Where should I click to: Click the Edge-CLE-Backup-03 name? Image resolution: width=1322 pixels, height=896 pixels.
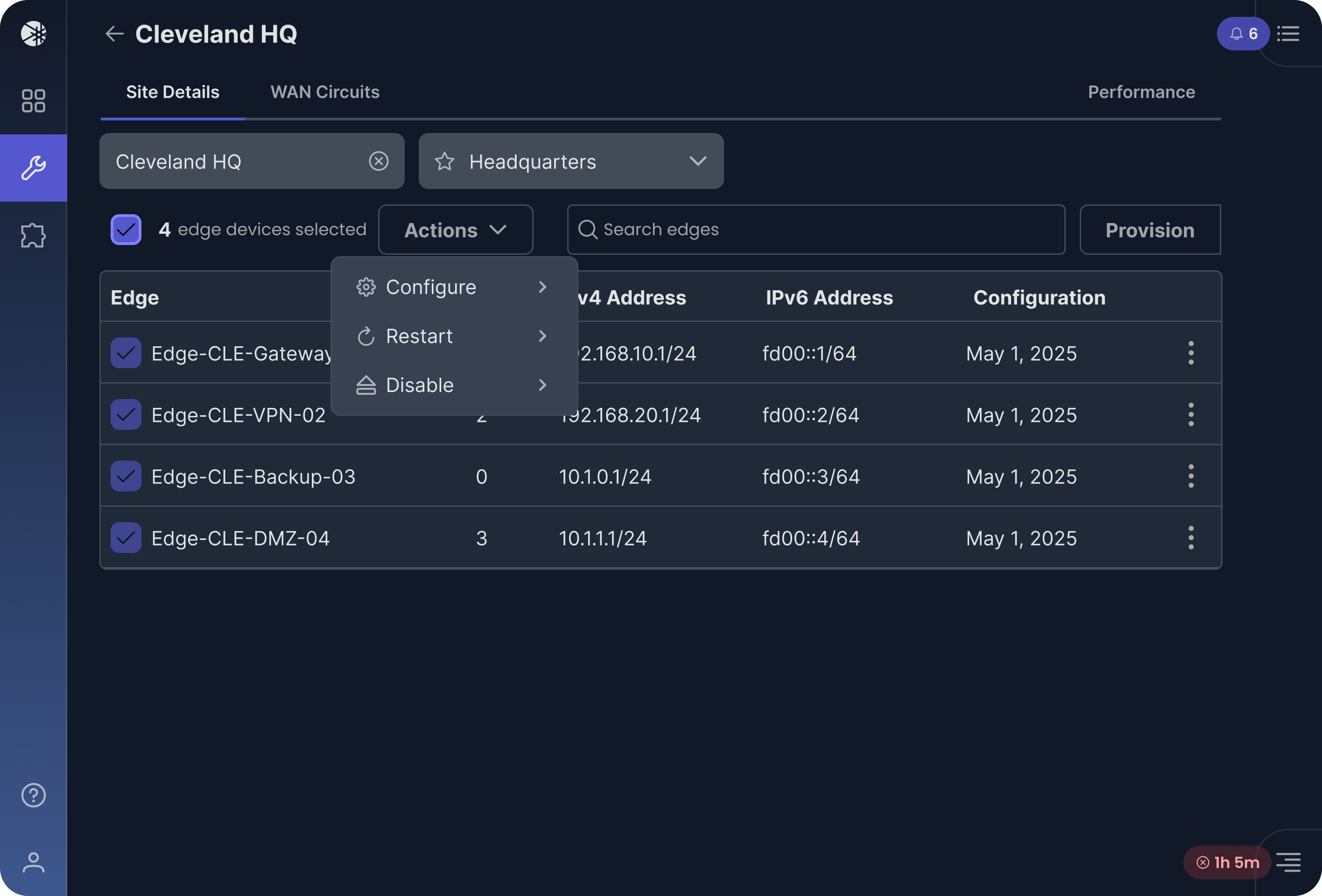point(253,476)
